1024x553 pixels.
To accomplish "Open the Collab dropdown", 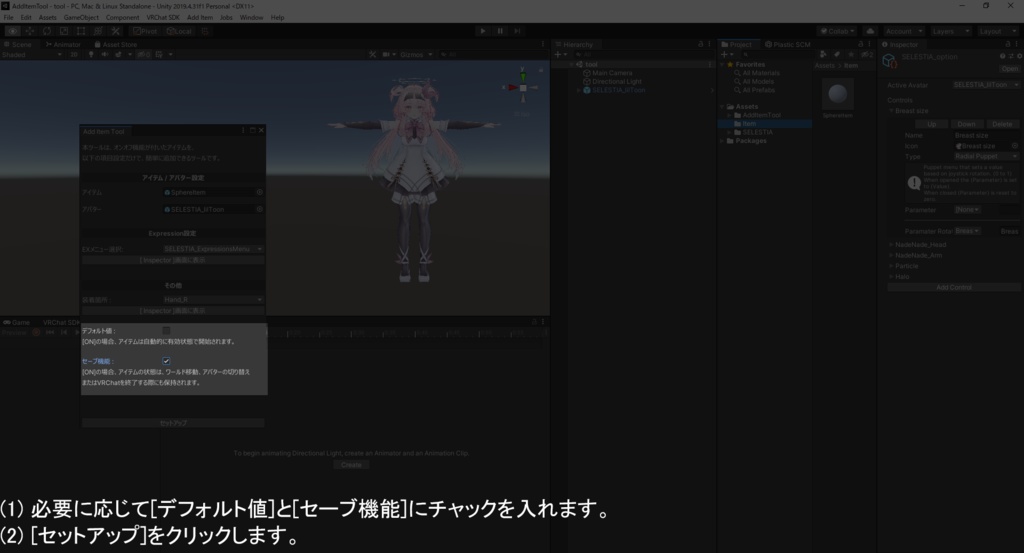I will point(838,31).
